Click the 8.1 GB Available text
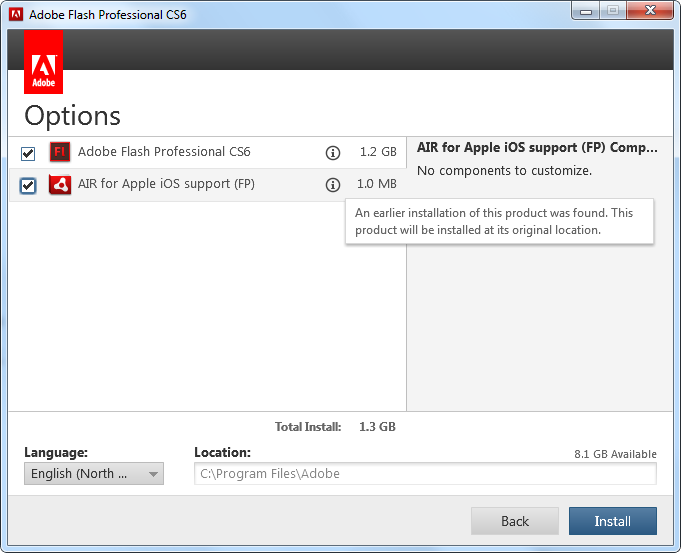This screenshot has height=553, width=681. [615, 454]
